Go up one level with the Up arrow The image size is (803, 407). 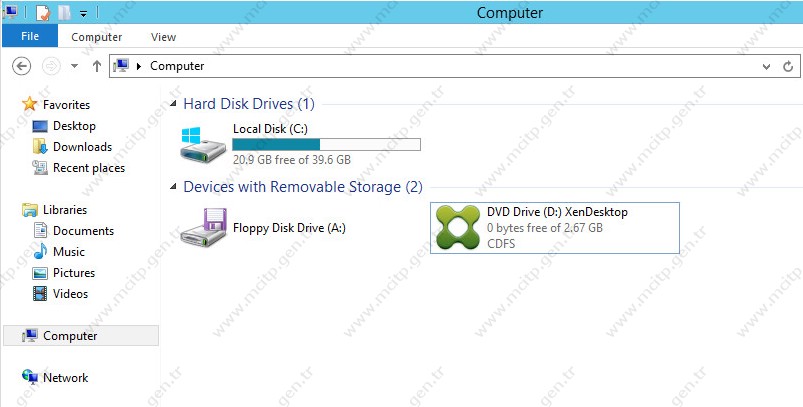coord(97,66)
